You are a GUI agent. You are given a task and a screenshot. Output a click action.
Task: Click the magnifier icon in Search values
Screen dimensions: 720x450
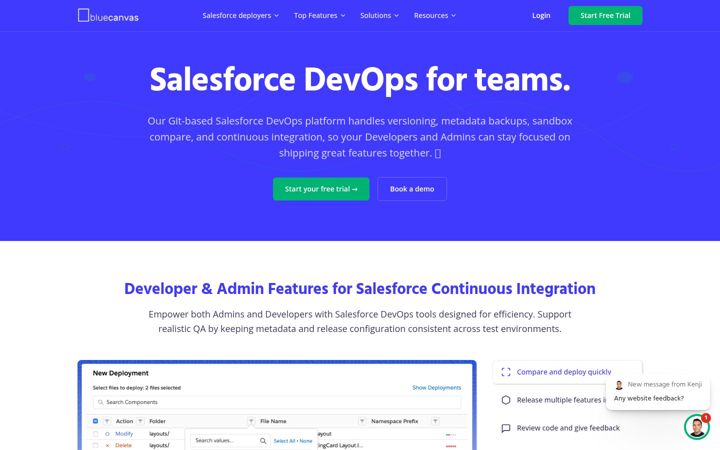click(263, 441)
